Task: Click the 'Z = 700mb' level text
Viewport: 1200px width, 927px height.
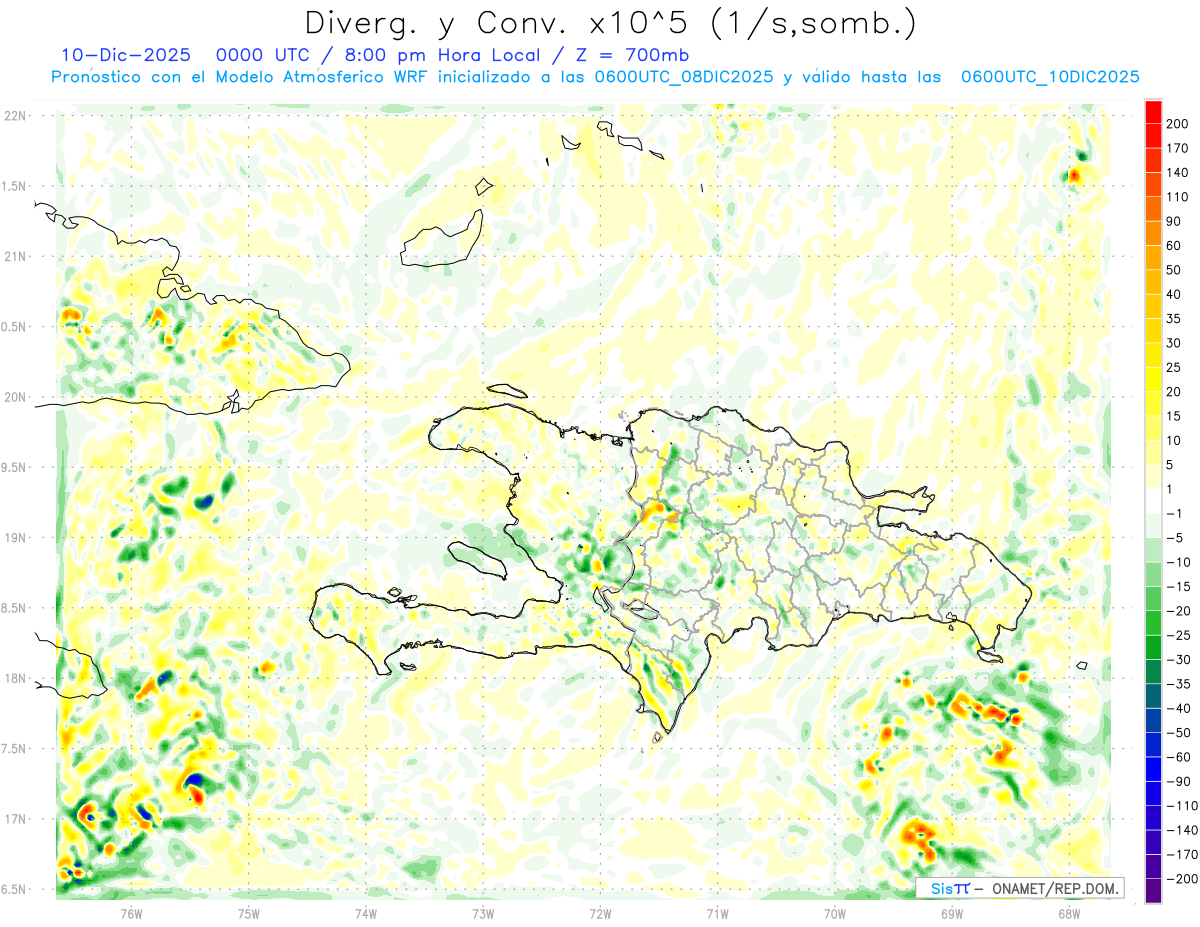Action: click(632, 55)
